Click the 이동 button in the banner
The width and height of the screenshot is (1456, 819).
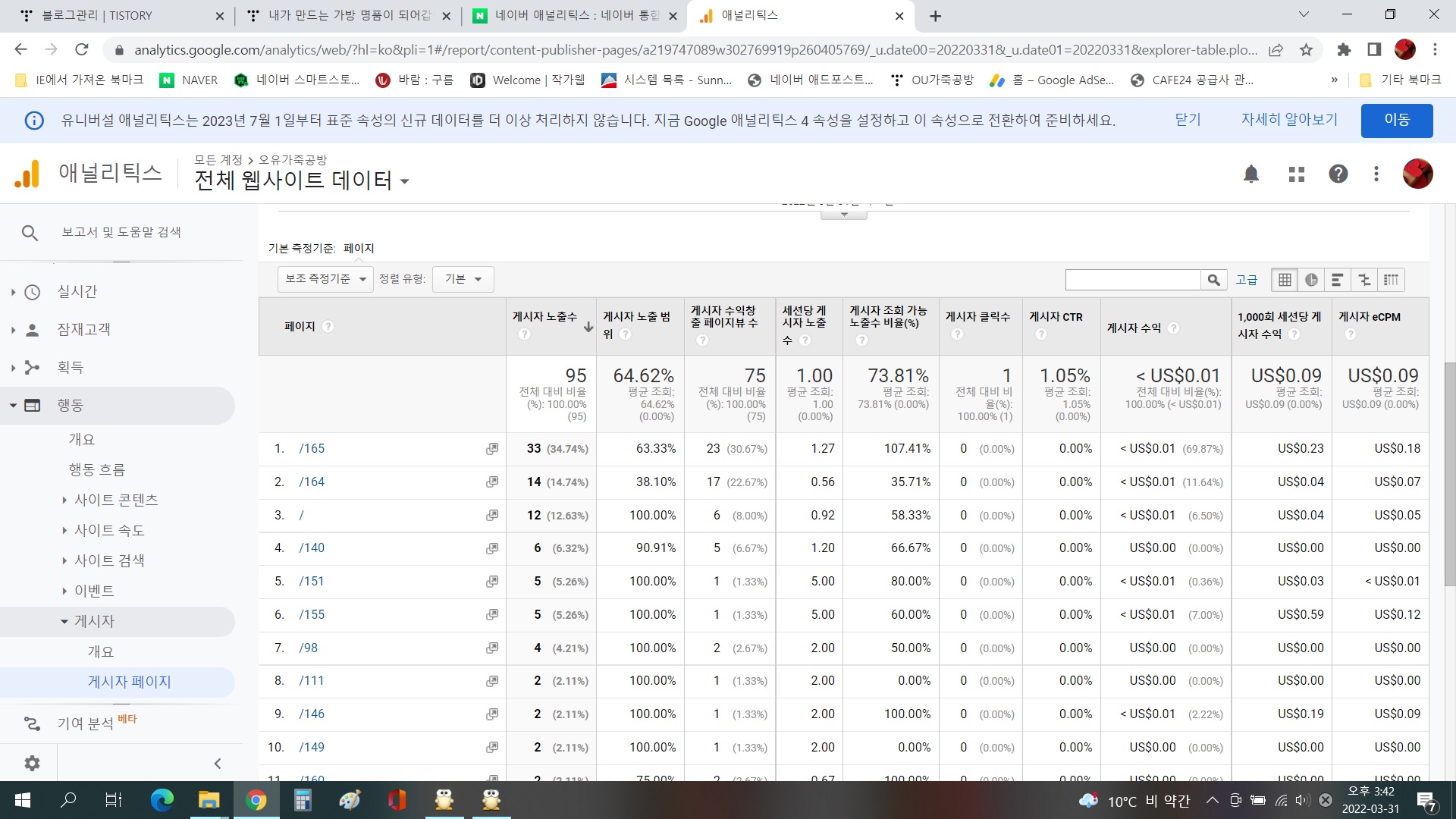[1397, 121]
